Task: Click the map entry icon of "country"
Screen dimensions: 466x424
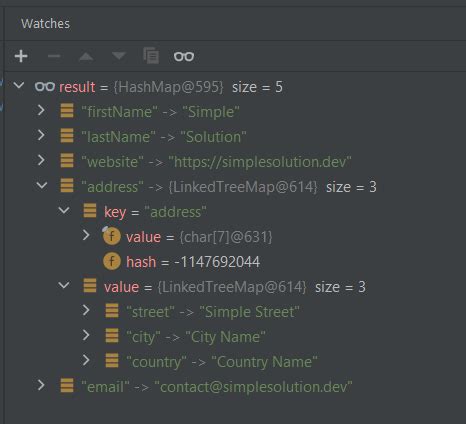Action: 112,361
